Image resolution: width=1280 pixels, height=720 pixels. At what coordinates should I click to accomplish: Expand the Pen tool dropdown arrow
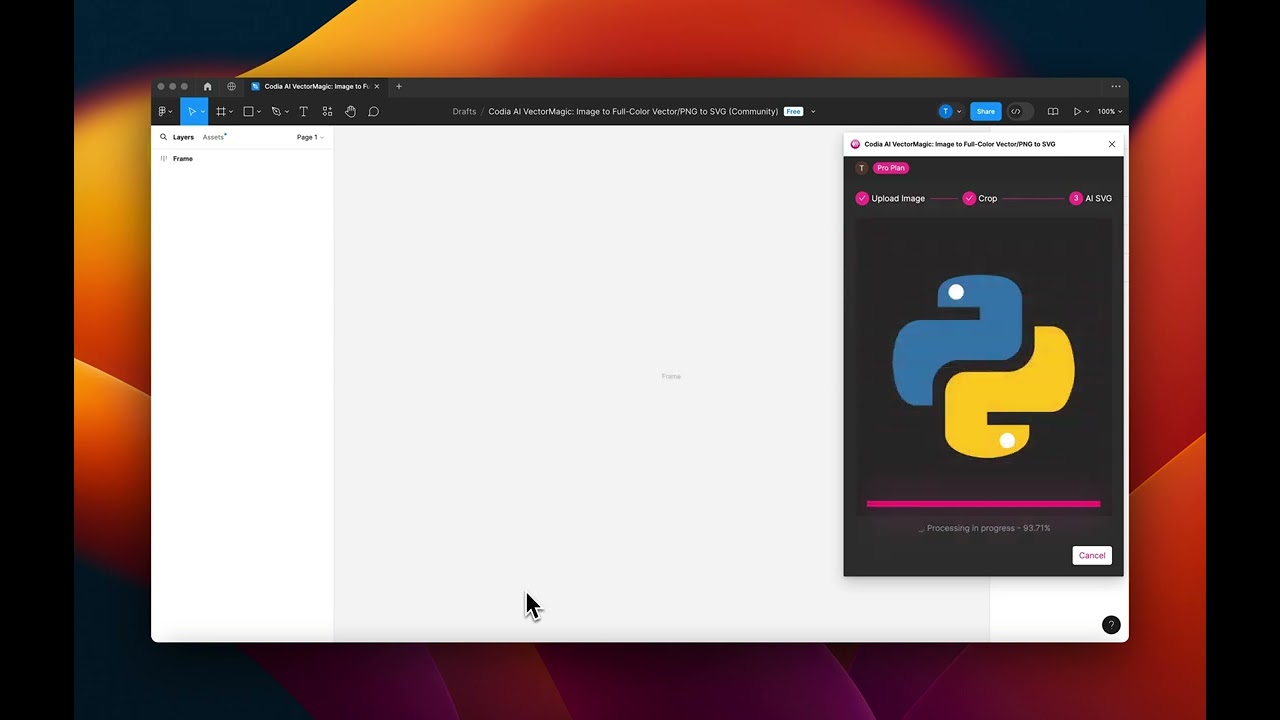287,111
